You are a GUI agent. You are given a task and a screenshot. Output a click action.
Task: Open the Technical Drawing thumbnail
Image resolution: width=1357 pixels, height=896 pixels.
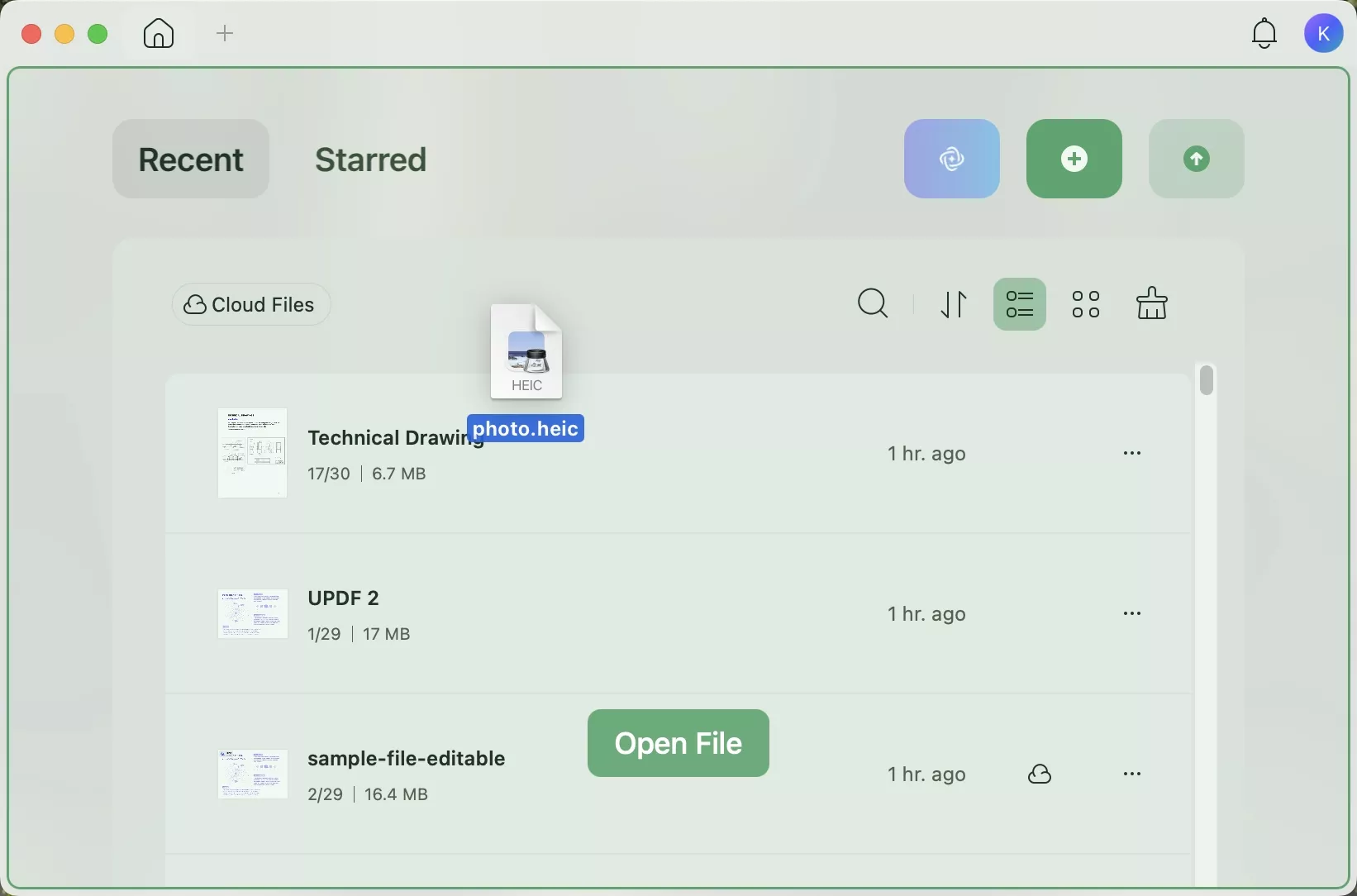(x=252, y=453)
